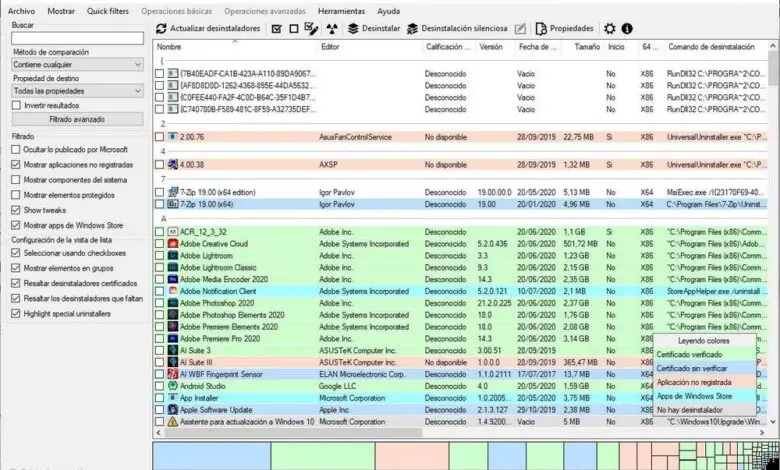
Task: Click the Adobe Notification Client icon
Action: click(x=173, y=291)
